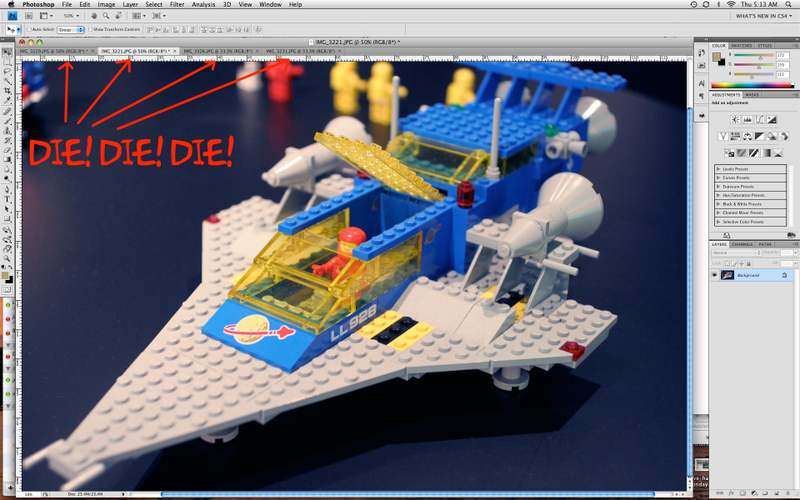Toggle lock image pixels brush icon
Viewport: 800px width, 500px height.
tap(735, 264)
